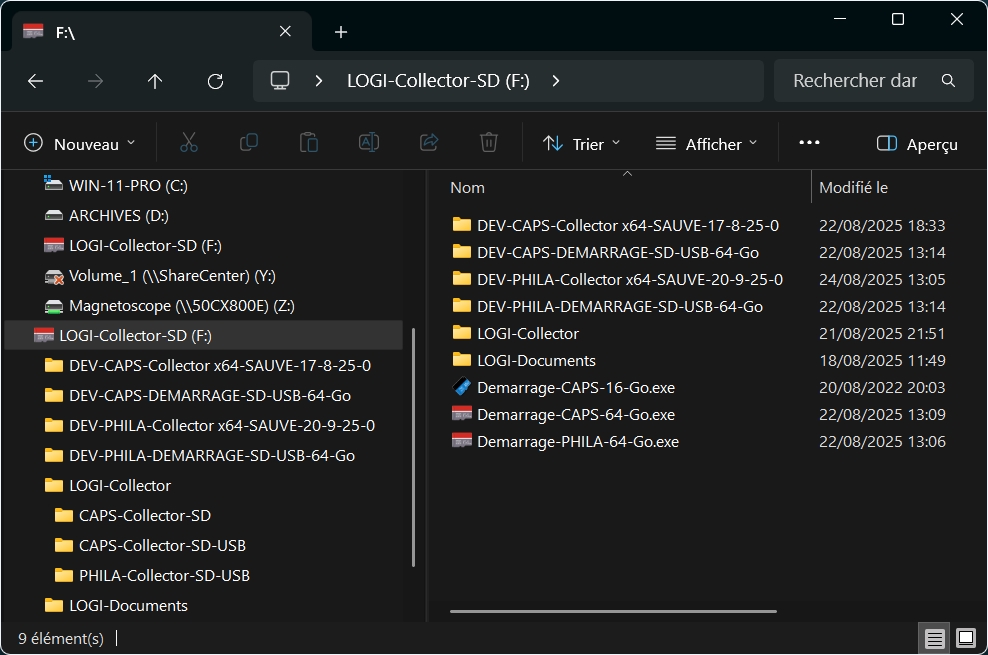Click the Magnetoscope (Z:) network drive icon
The image size is (988, 655).
point(54,306)
